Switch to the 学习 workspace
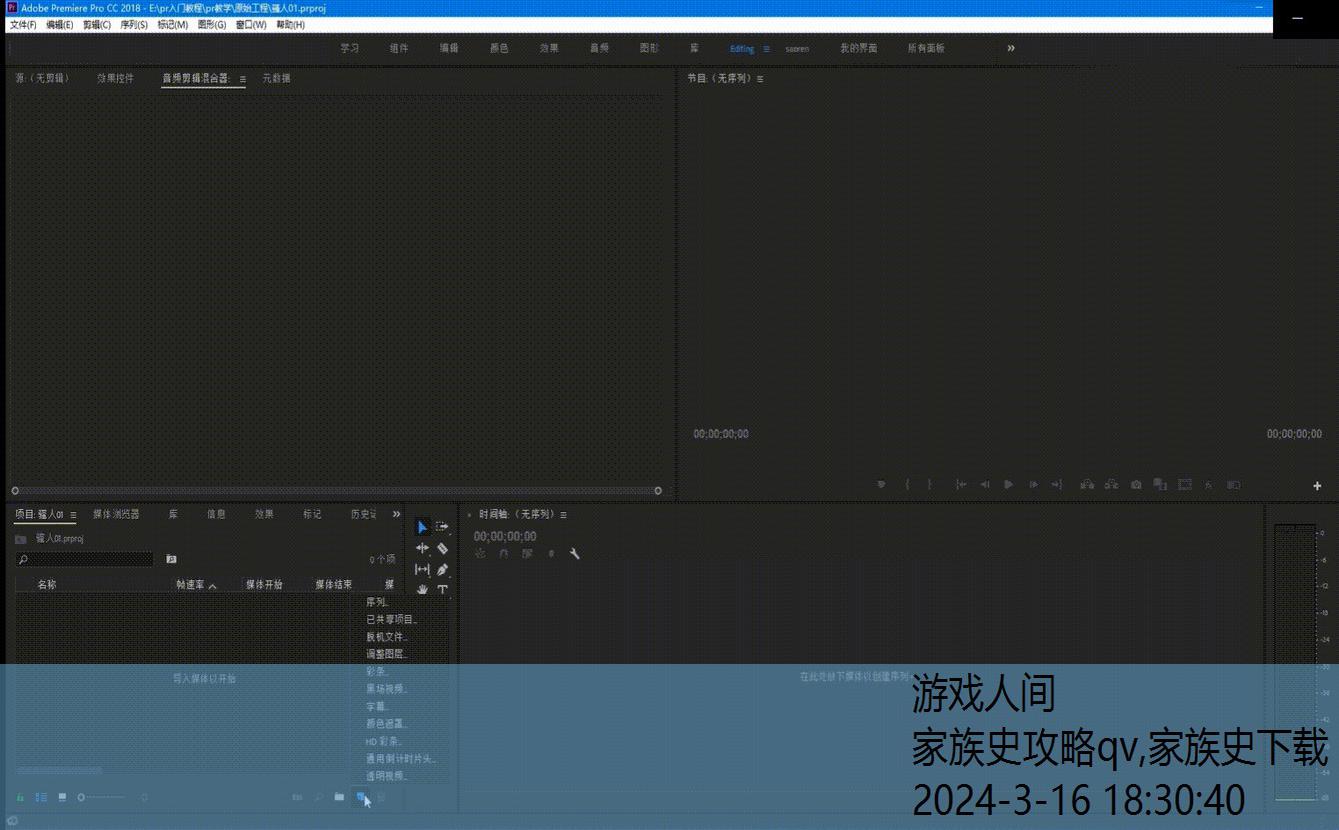This screenshot has width=1339, height=830. (x=349, y=48)
